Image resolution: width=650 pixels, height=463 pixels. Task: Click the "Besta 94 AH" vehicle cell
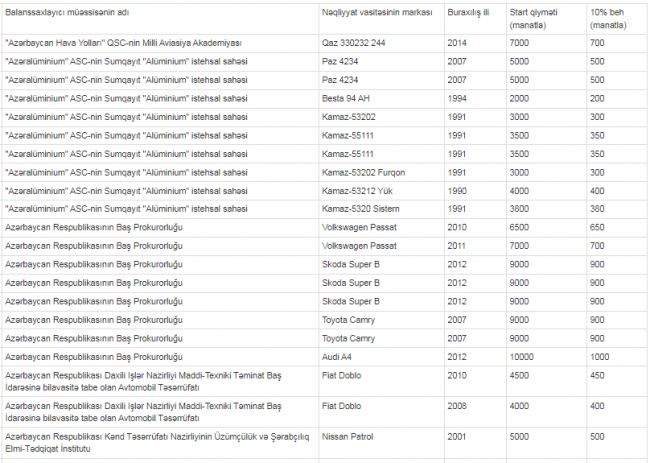pos(347,99)
